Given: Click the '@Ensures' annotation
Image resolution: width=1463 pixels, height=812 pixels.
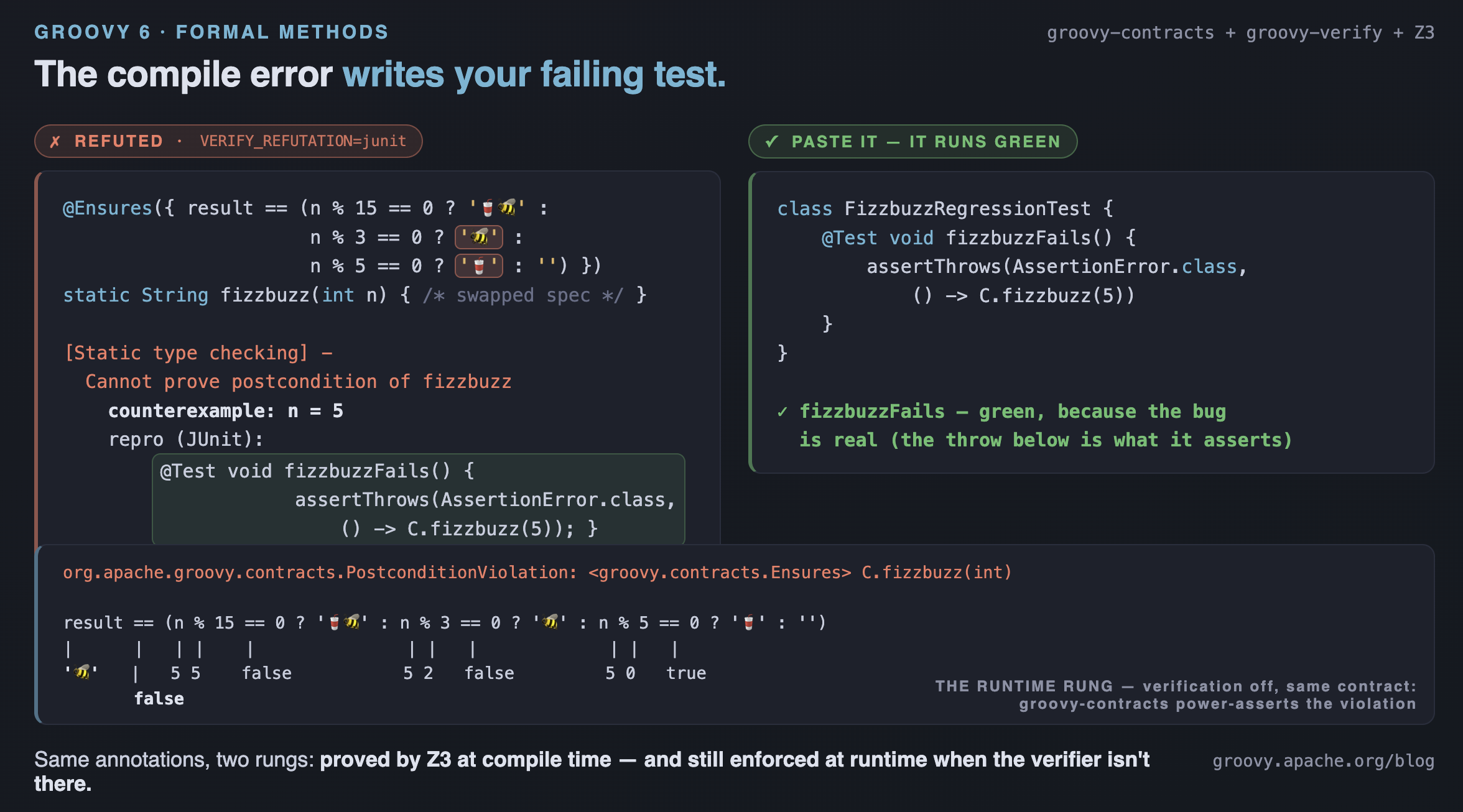Looking at the screenshot, I should tap(108, 208).
